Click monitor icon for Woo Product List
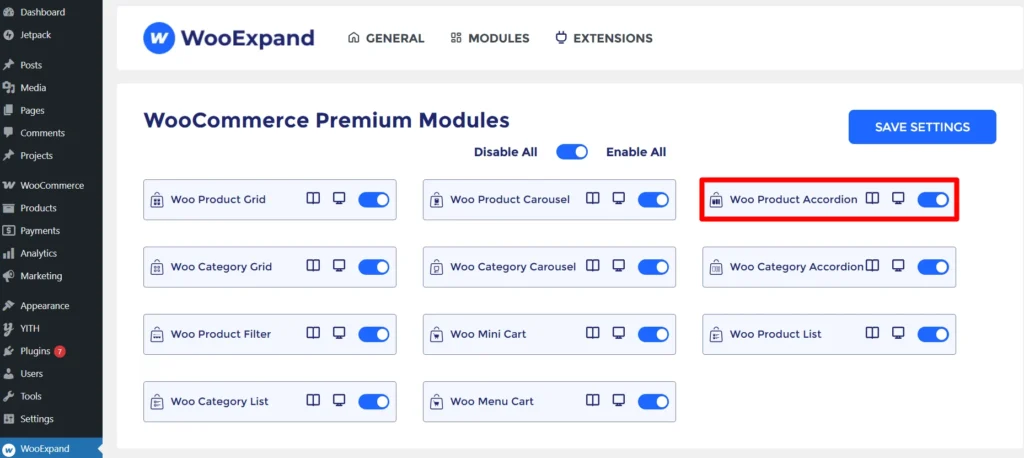The width and height of the screenshot is (1024, 458). [898, 333]
